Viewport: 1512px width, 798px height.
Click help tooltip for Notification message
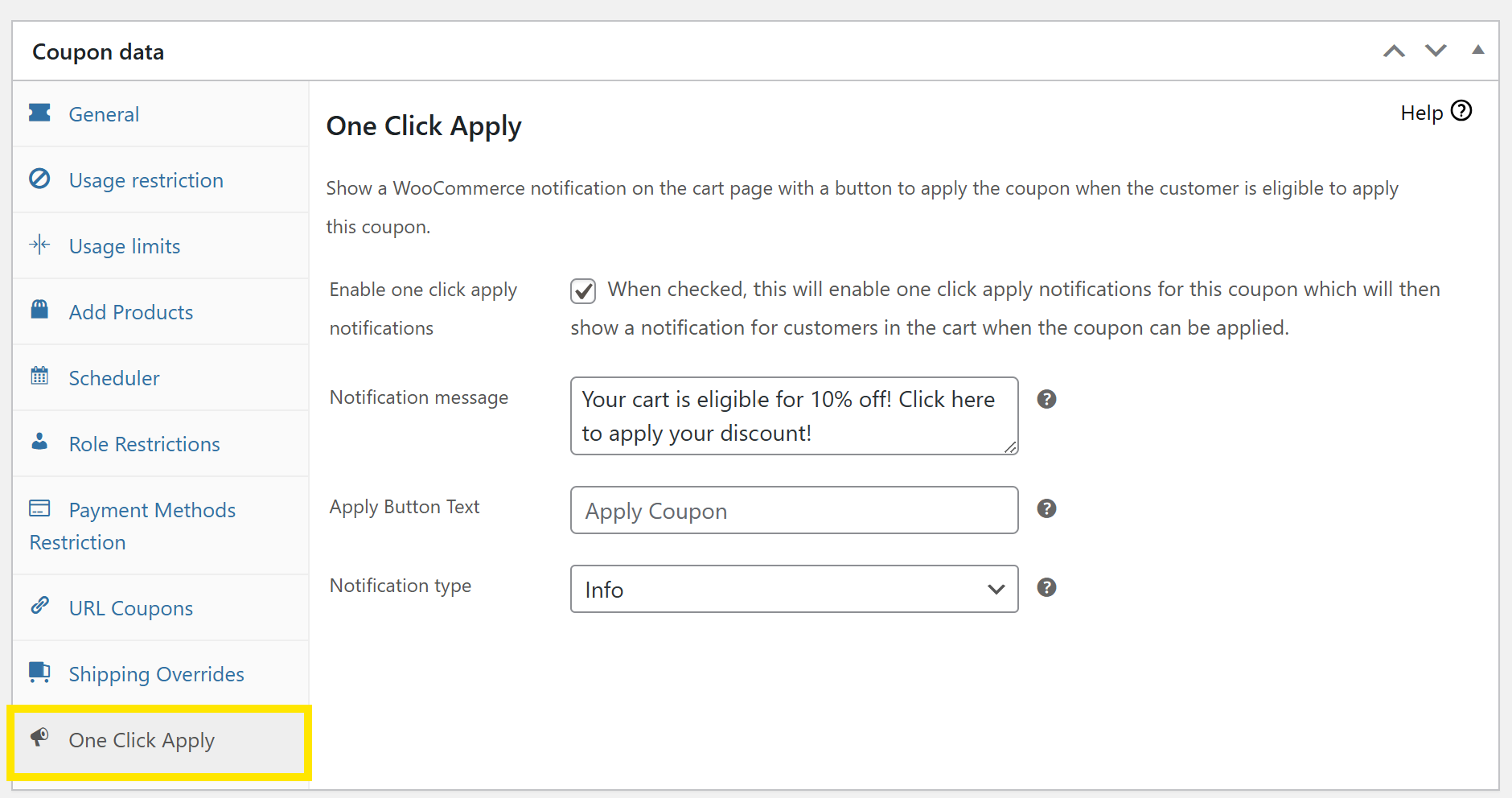[1046, 399]
